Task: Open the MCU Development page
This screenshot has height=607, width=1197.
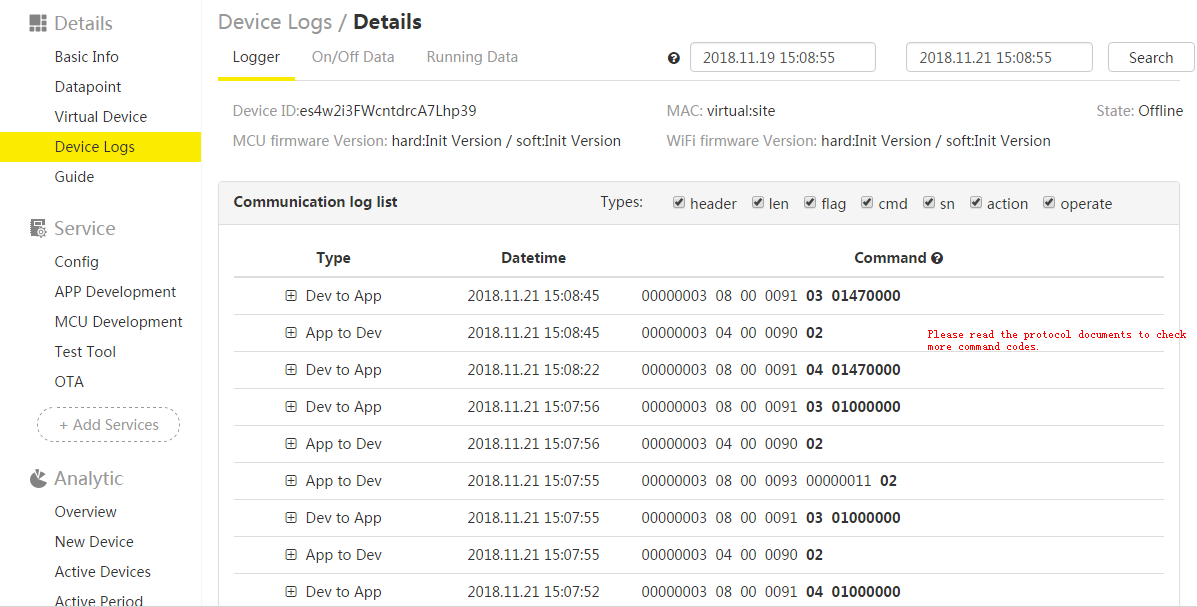Action: [118, 321]
